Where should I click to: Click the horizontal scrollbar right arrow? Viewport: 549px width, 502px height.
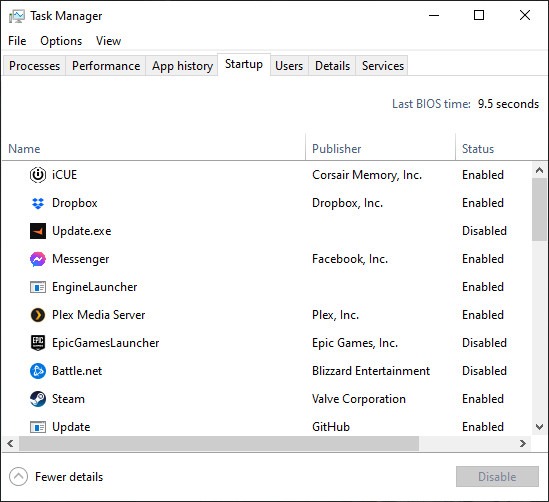[523, 444]
